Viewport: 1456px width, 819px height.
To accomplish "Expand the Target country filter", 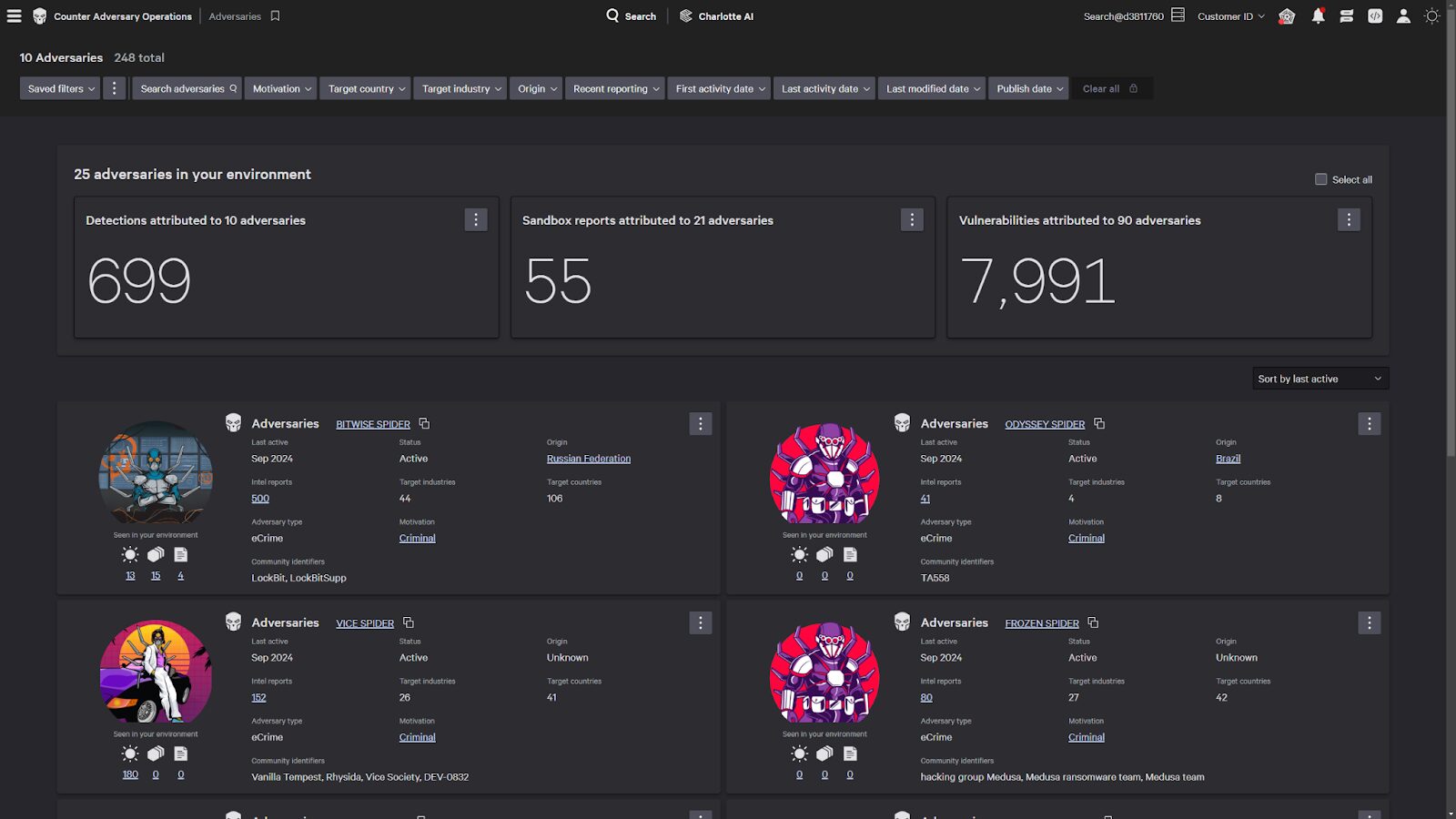I will tap(365, 88).
